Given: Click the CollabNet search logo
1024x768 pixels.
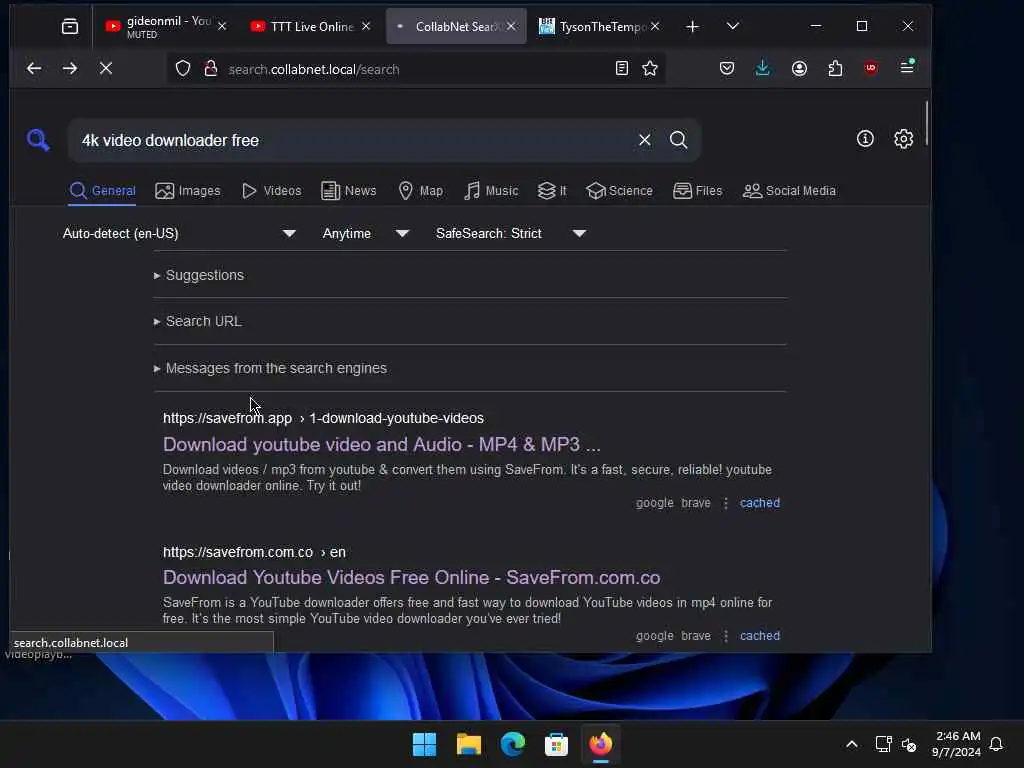Looking at the screenshot, I should 38,140.
